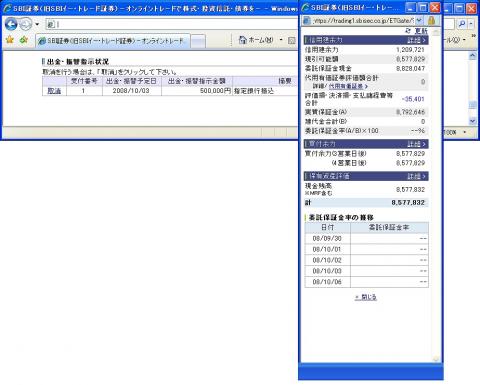Image resolution: width=480 pixels, height=385 pixels.
Task: Expand toolbar overflow chevron in main window
Action: tap(474, 35)
